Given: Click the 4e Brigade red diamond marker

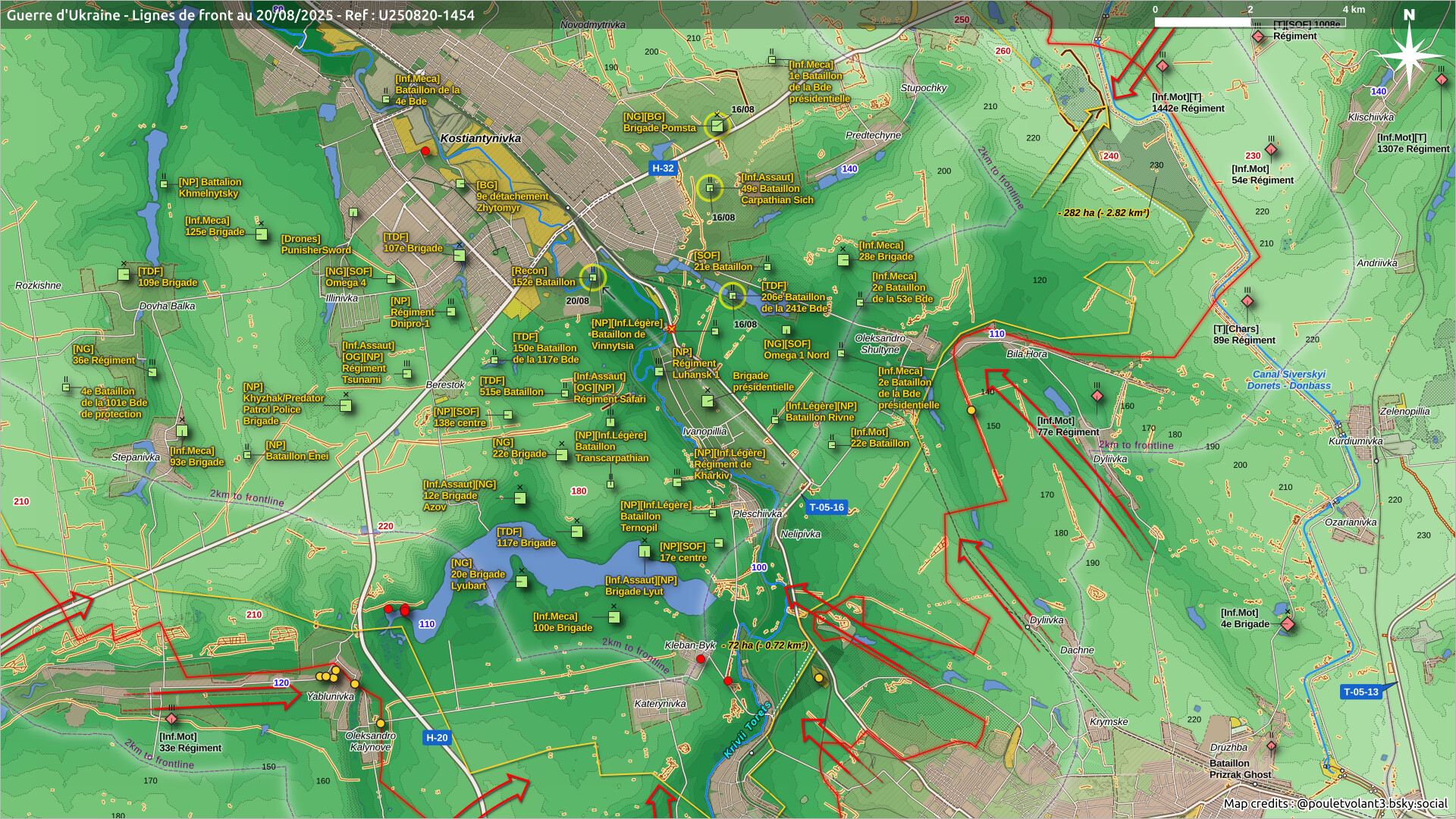Looking at the screenshot, I should tap(1287, 625).
